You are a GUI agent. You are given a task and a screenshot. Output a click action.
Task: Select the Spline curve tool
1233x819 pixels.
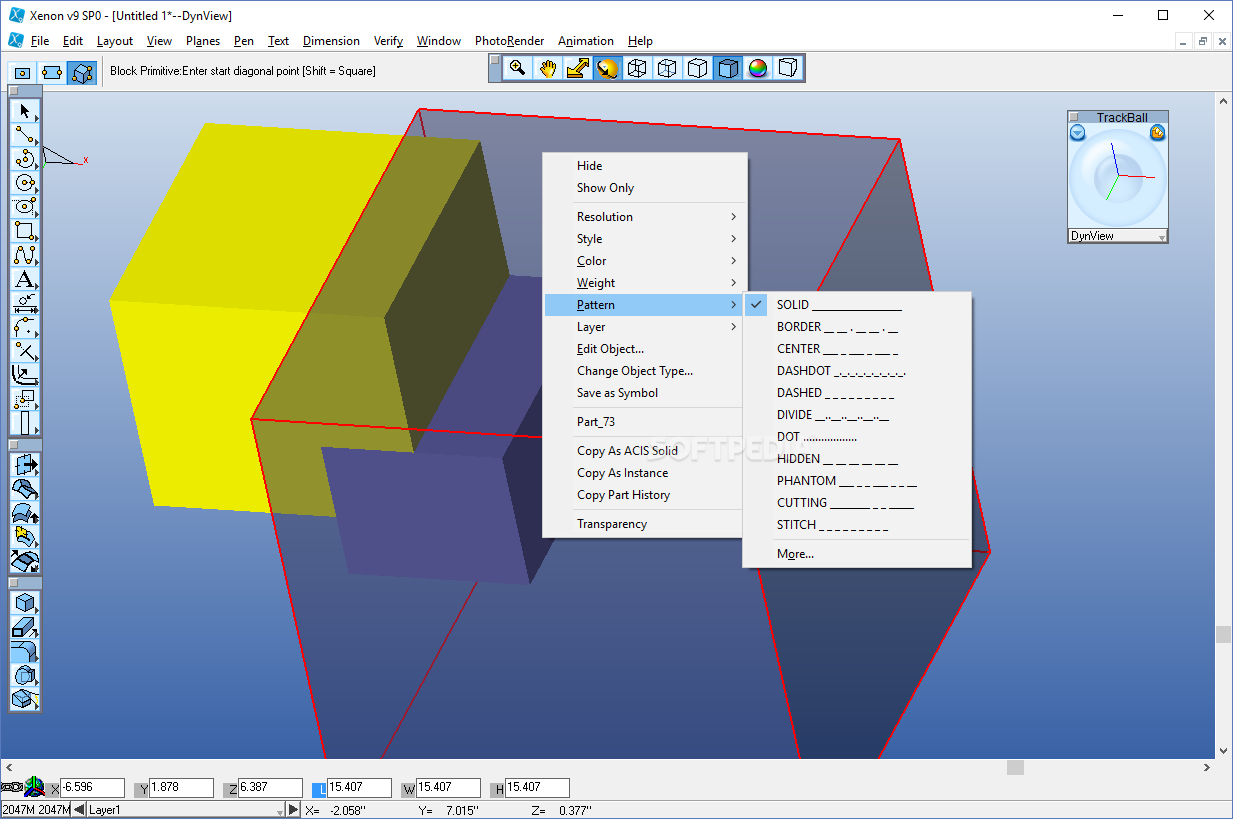25,255
